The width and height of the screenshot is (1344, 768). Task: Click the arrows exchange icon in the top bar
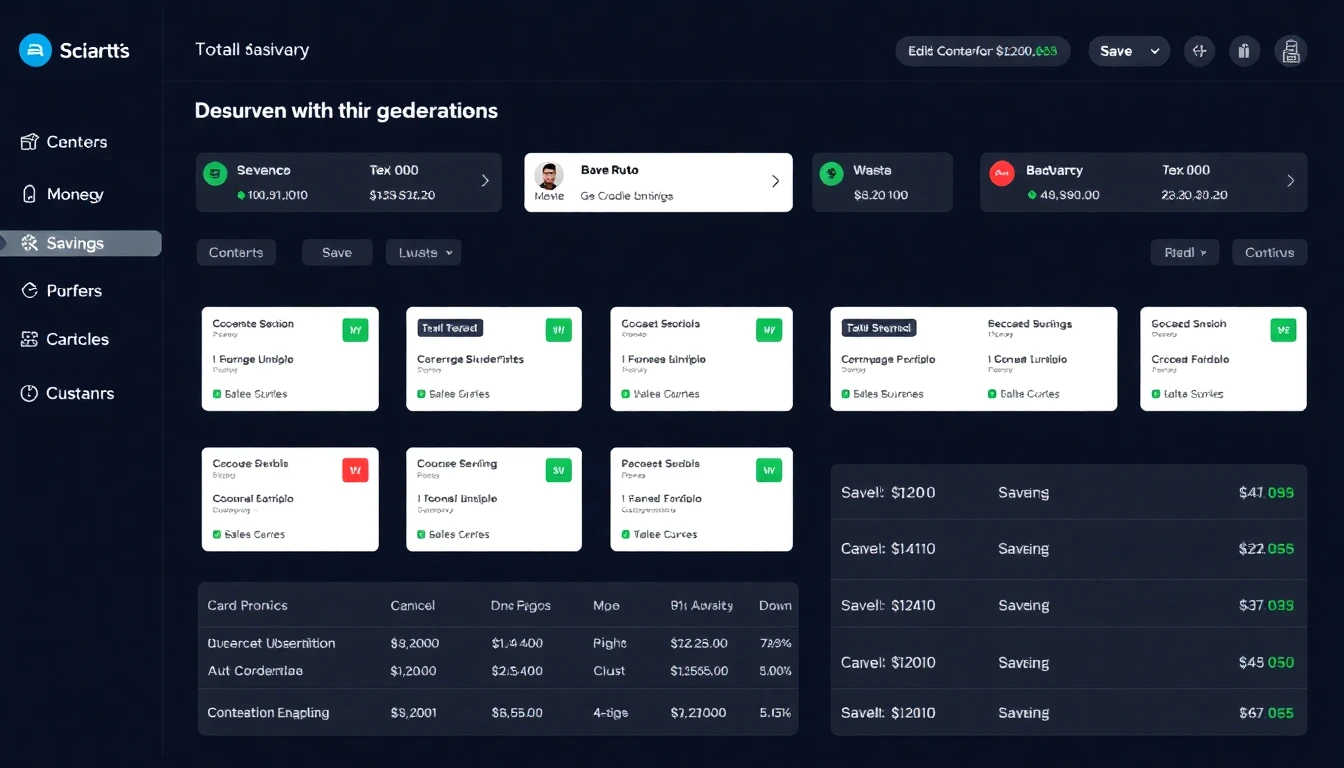[1199, 50]
